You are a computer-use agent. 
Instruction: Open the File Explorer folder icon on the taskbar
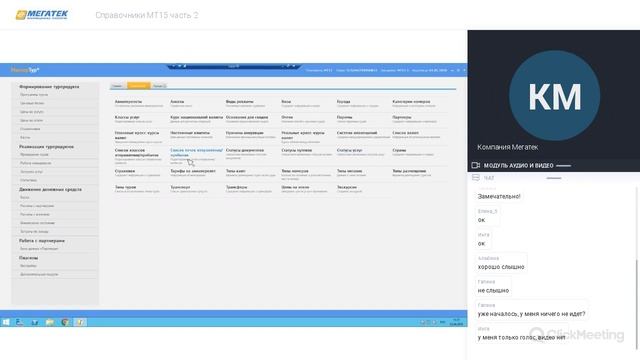tap(50, 322)
